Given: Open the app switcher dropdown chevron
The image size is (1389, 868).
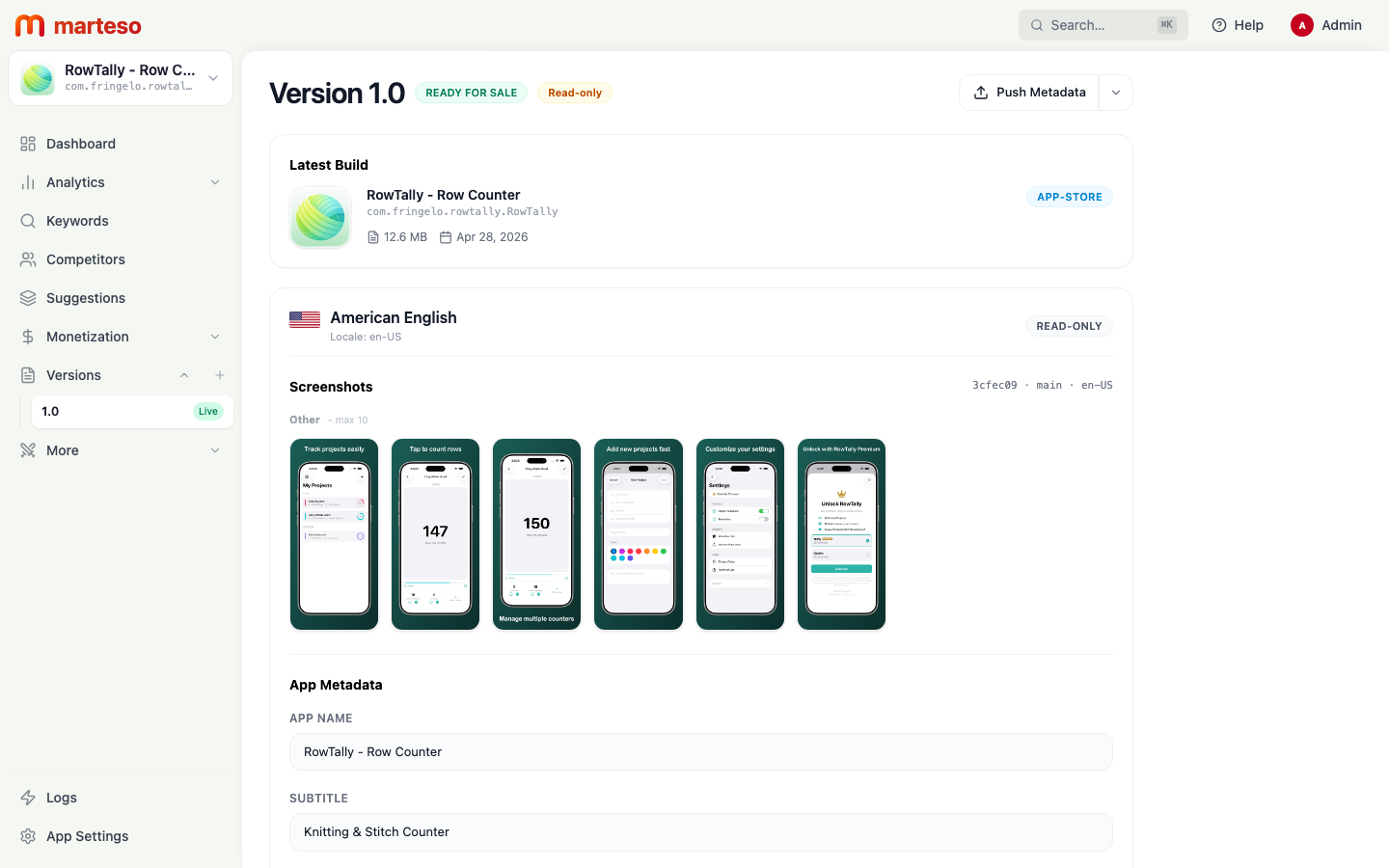Looking at the screenshot, I should [213, 78].
